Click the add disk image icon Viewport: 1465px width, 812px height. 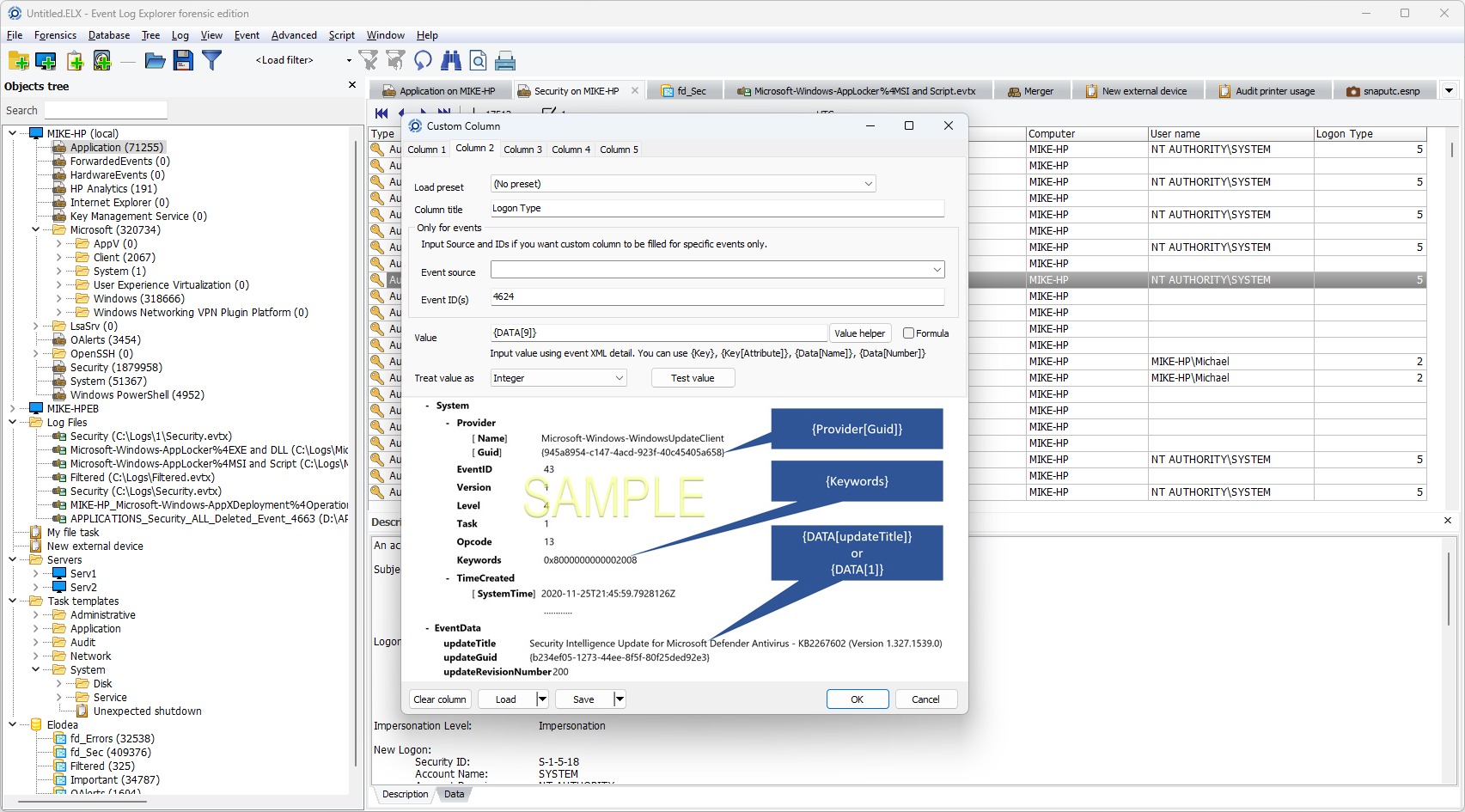point(102,60)
